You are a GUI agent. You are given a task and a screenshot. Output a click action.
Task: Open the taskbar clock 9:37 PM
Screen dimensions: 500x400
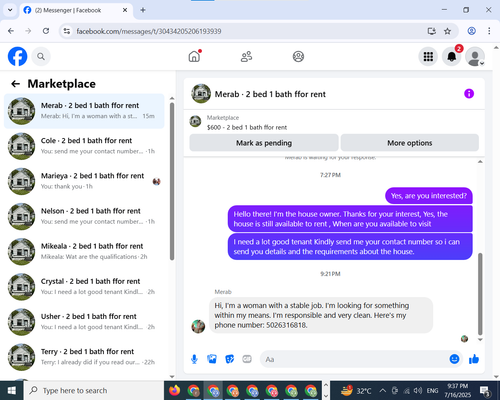click(458, 390)
